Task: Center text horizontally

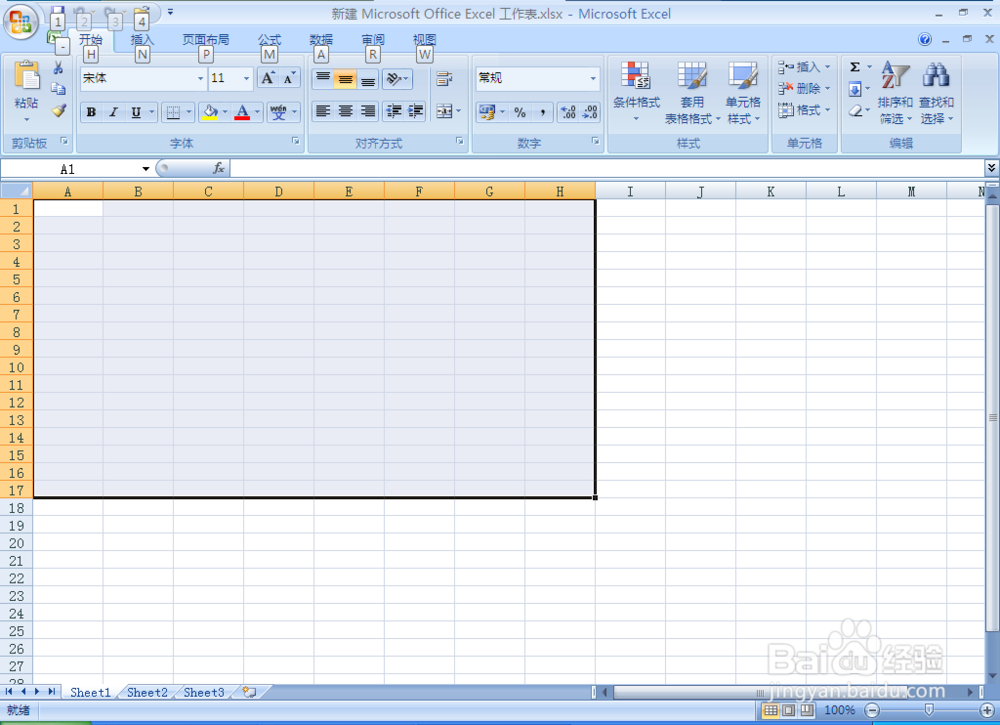Action: click(x=345, y=112)
